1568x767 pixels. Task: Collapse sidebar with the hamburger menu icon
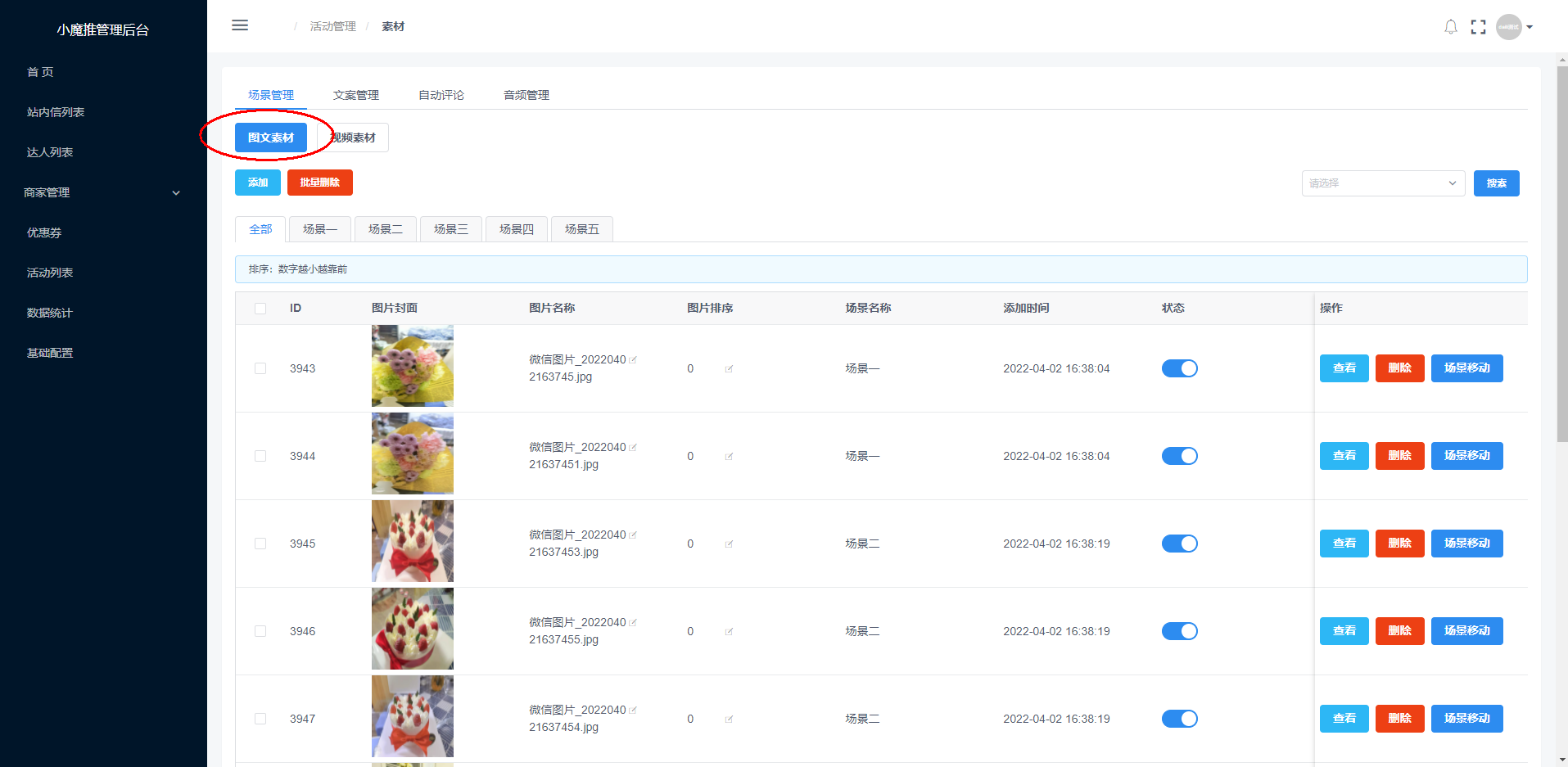240,25
